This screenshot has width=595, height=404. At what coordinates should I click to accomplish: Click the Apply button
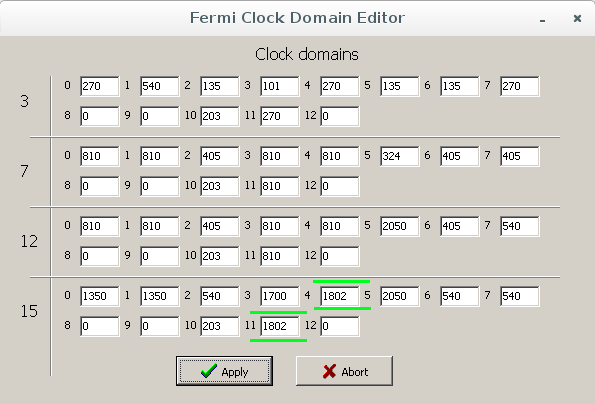click(x=224, y=371)
